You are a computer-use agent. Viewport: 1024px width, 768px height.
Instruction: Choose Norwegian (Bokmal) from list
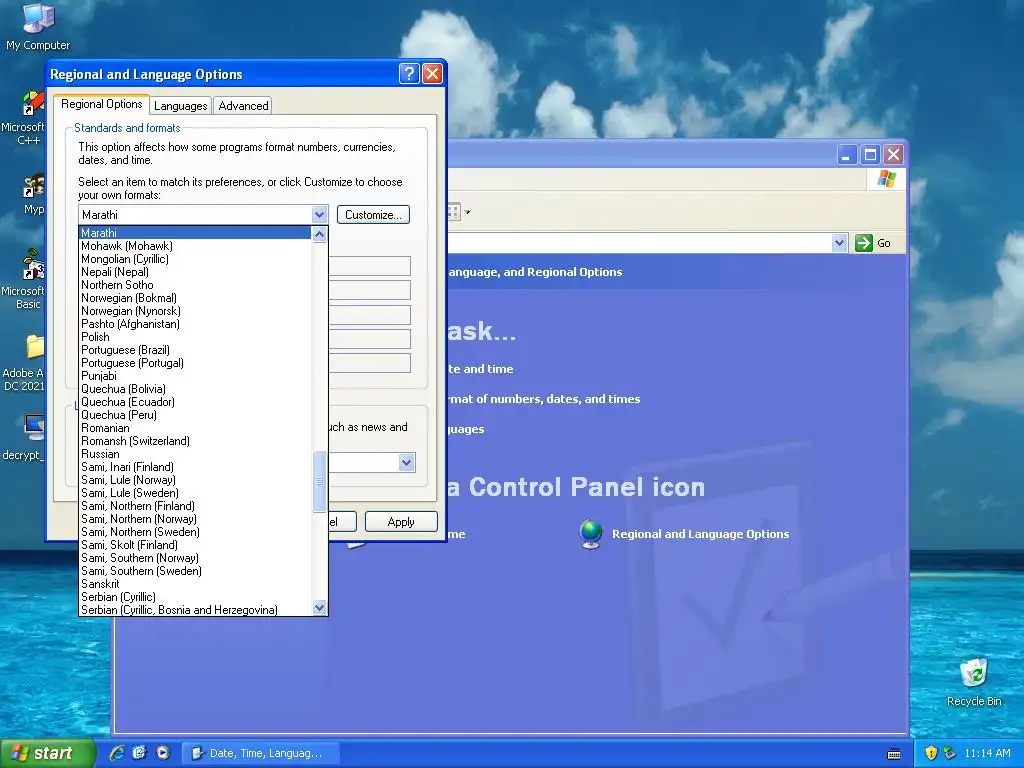[x=195, y=298]
